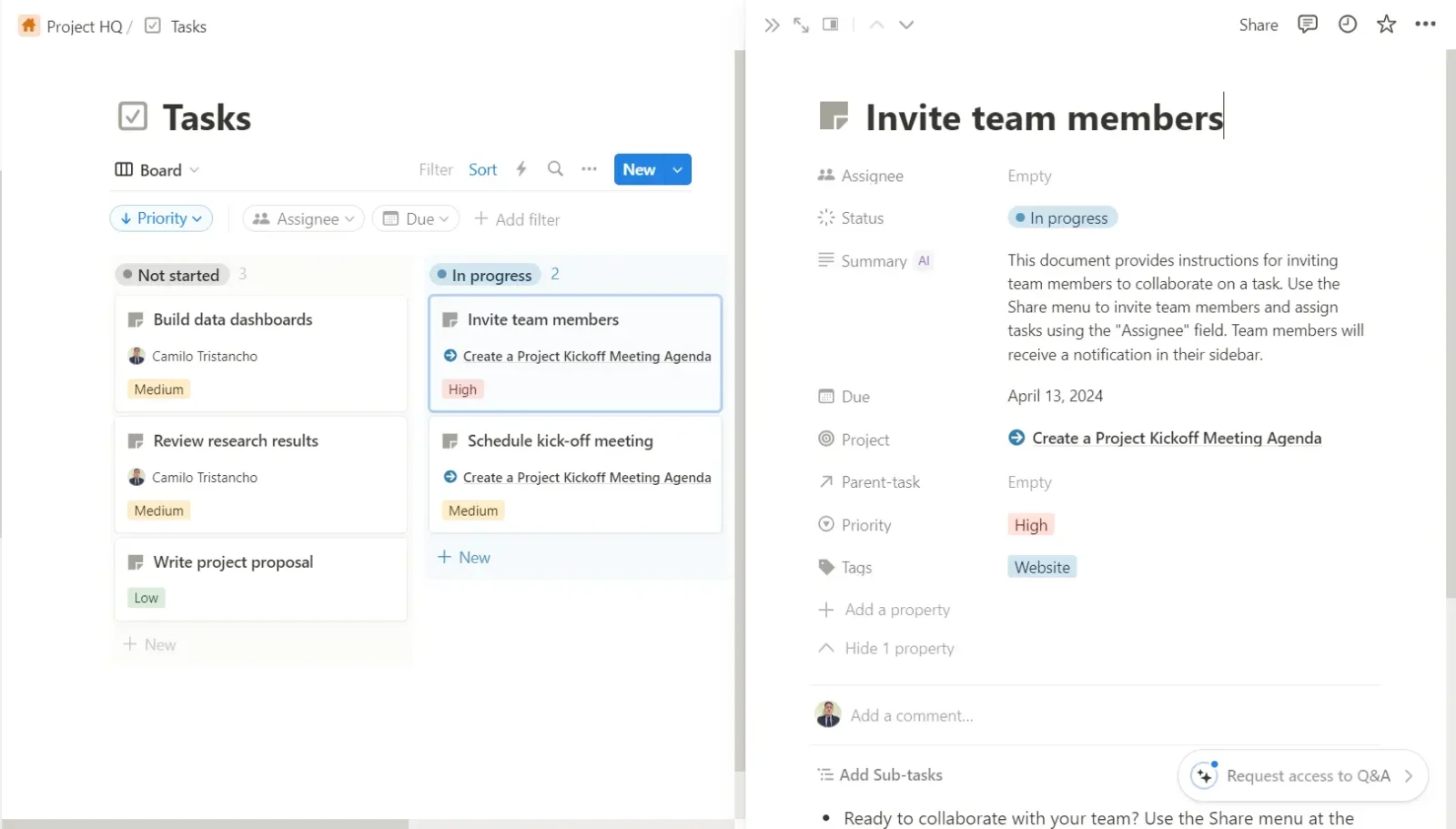The height and width of the screenshot is (829, 1456).
Task: Click the AI badge next to Summary
Action: pyautogui.click(x=924, y=261)
